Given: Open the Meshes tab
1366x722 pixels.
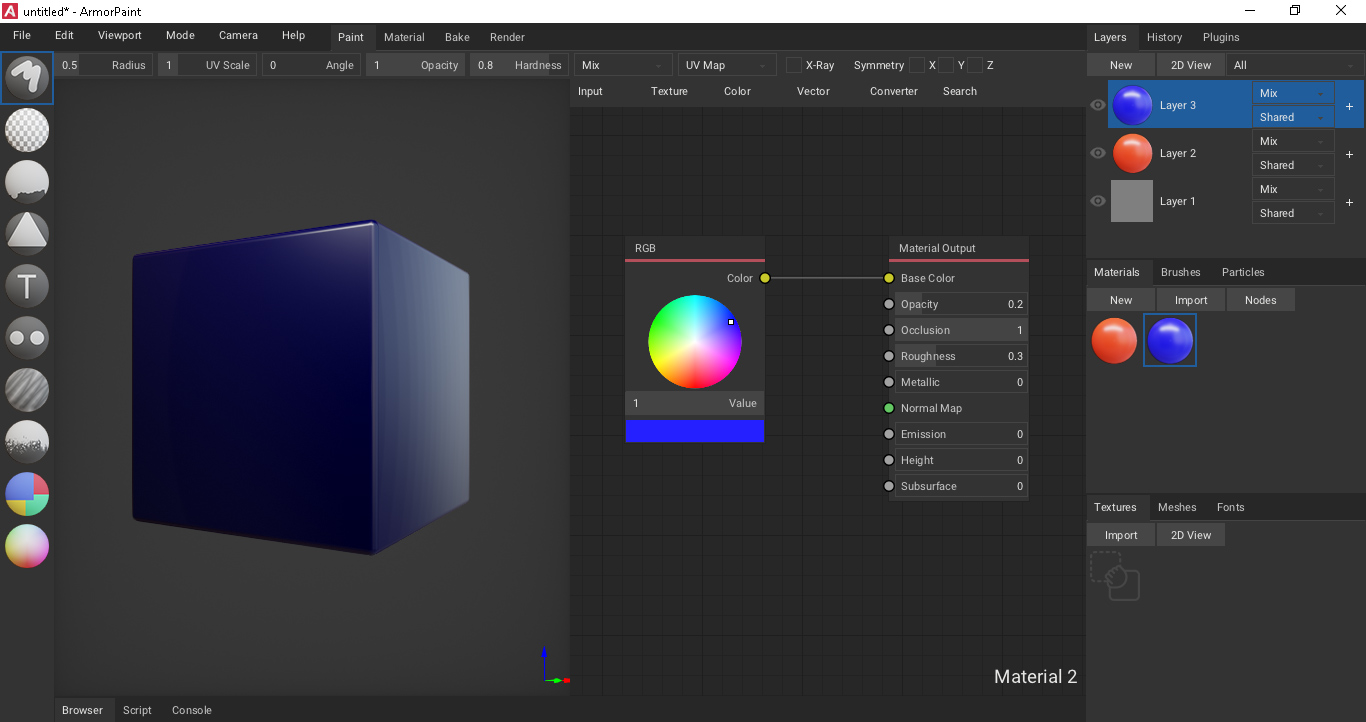Looking at the screenshot, I should pos(1177,507).
